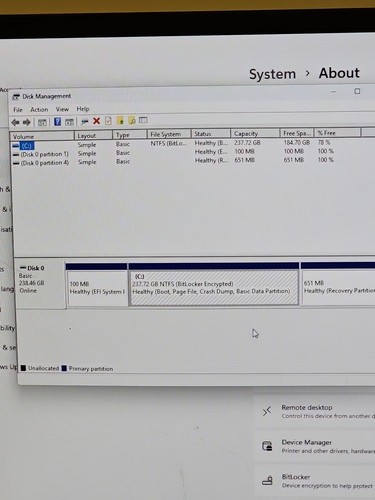
Task: Open the File menu
Action: 18,110
